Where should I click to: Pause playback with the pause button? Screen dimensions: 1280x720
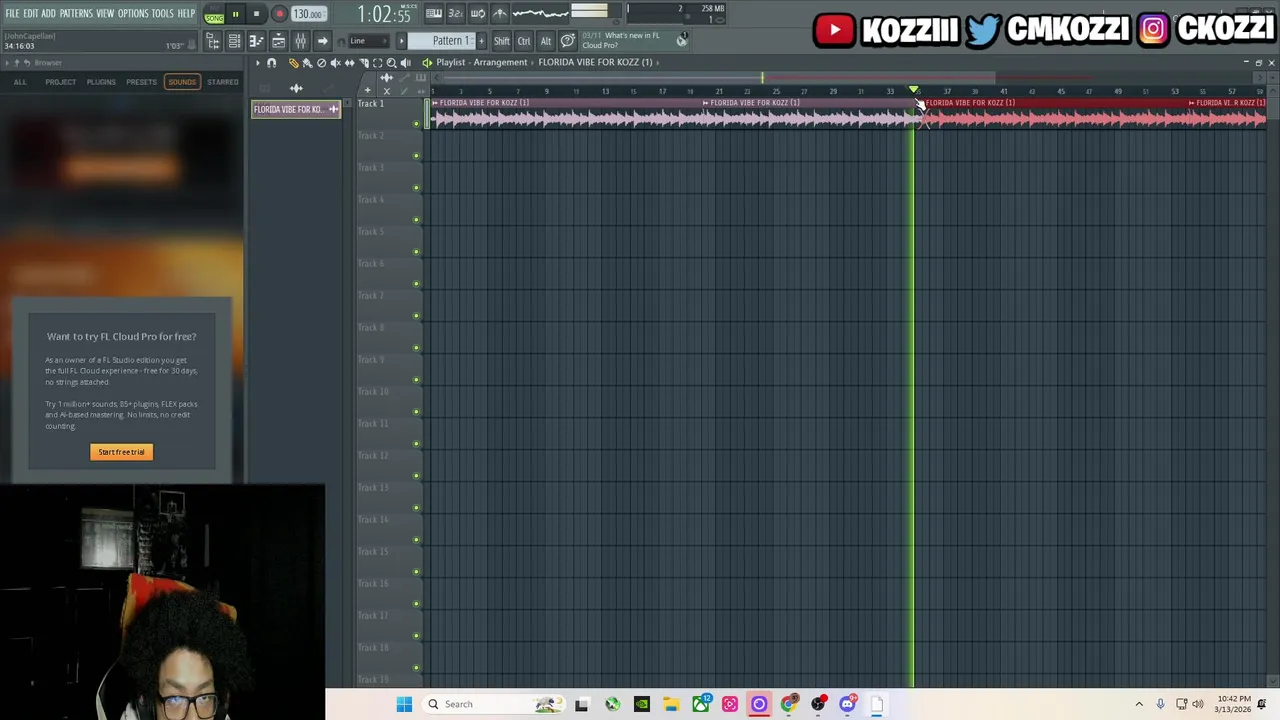(x=235, y=14)
